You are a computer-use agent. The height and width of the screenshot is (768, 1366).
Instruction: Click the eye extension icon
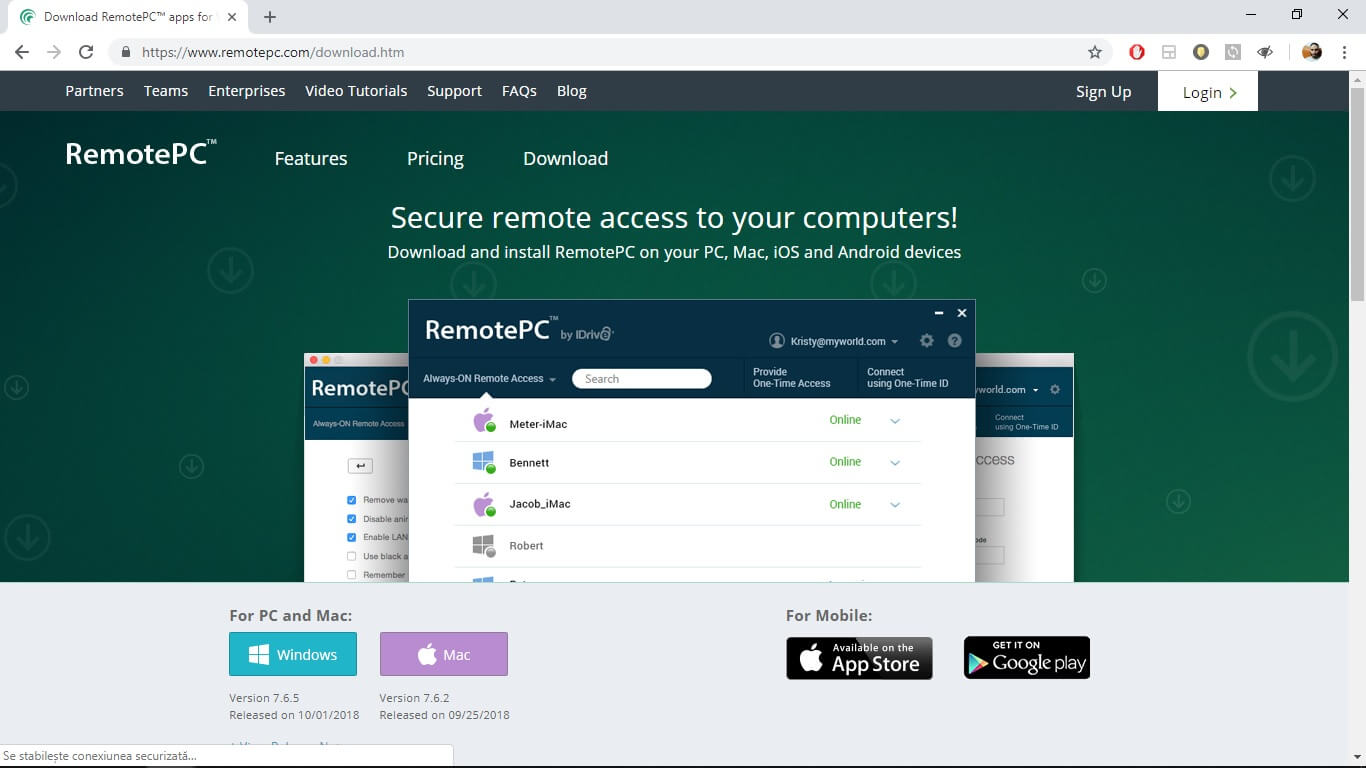tap(1265, 52)
